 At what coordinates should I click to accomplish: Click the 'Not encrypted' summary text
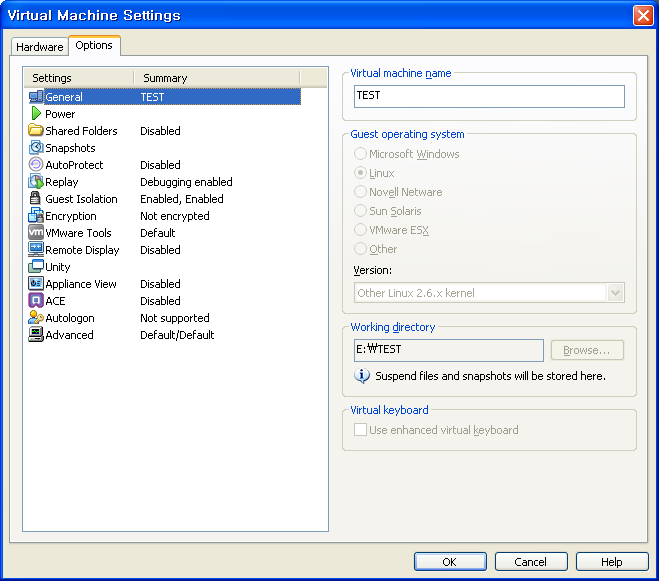point(175,216)
